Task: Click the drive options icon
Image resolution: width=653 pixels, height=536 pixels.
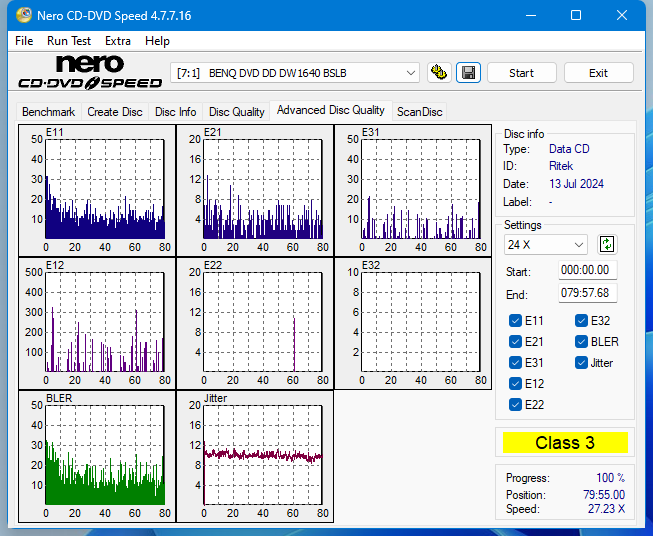Action: 439,73
